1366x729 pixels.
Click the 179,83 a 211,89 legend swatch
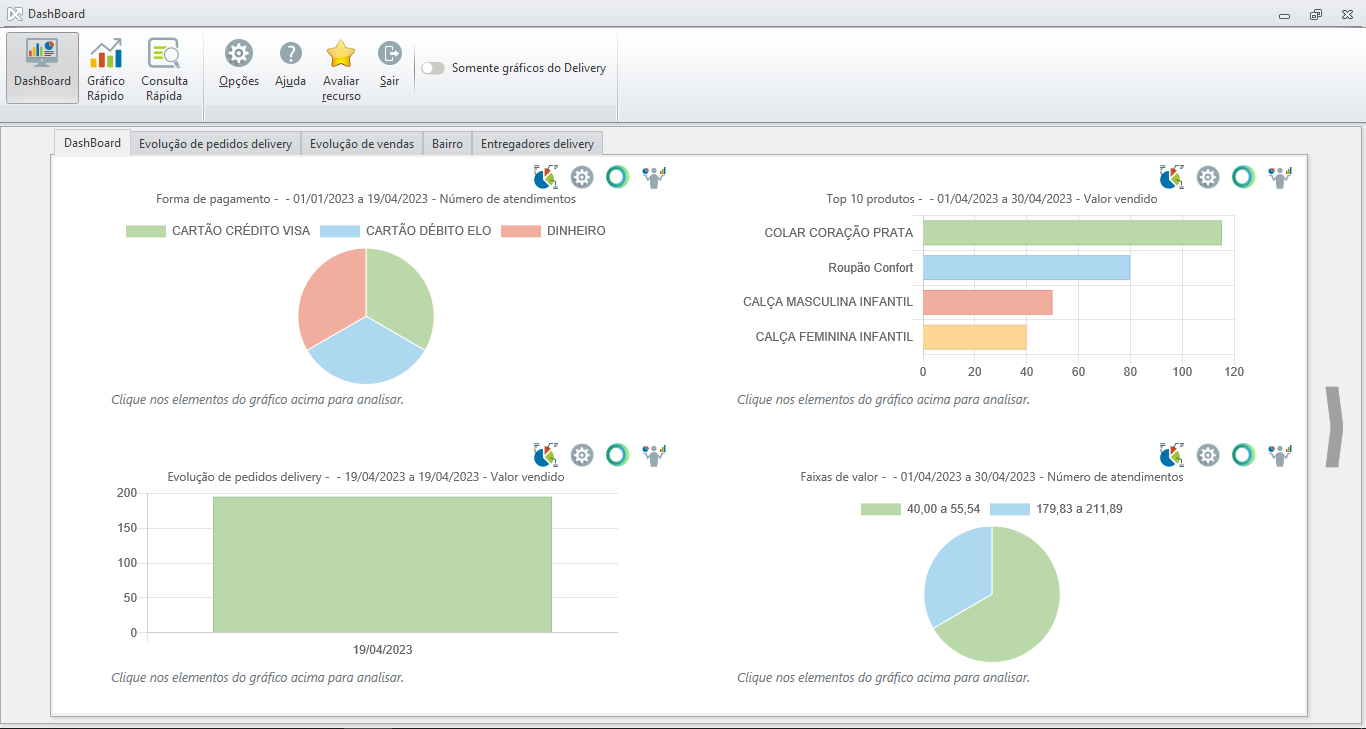(1009, 509)
